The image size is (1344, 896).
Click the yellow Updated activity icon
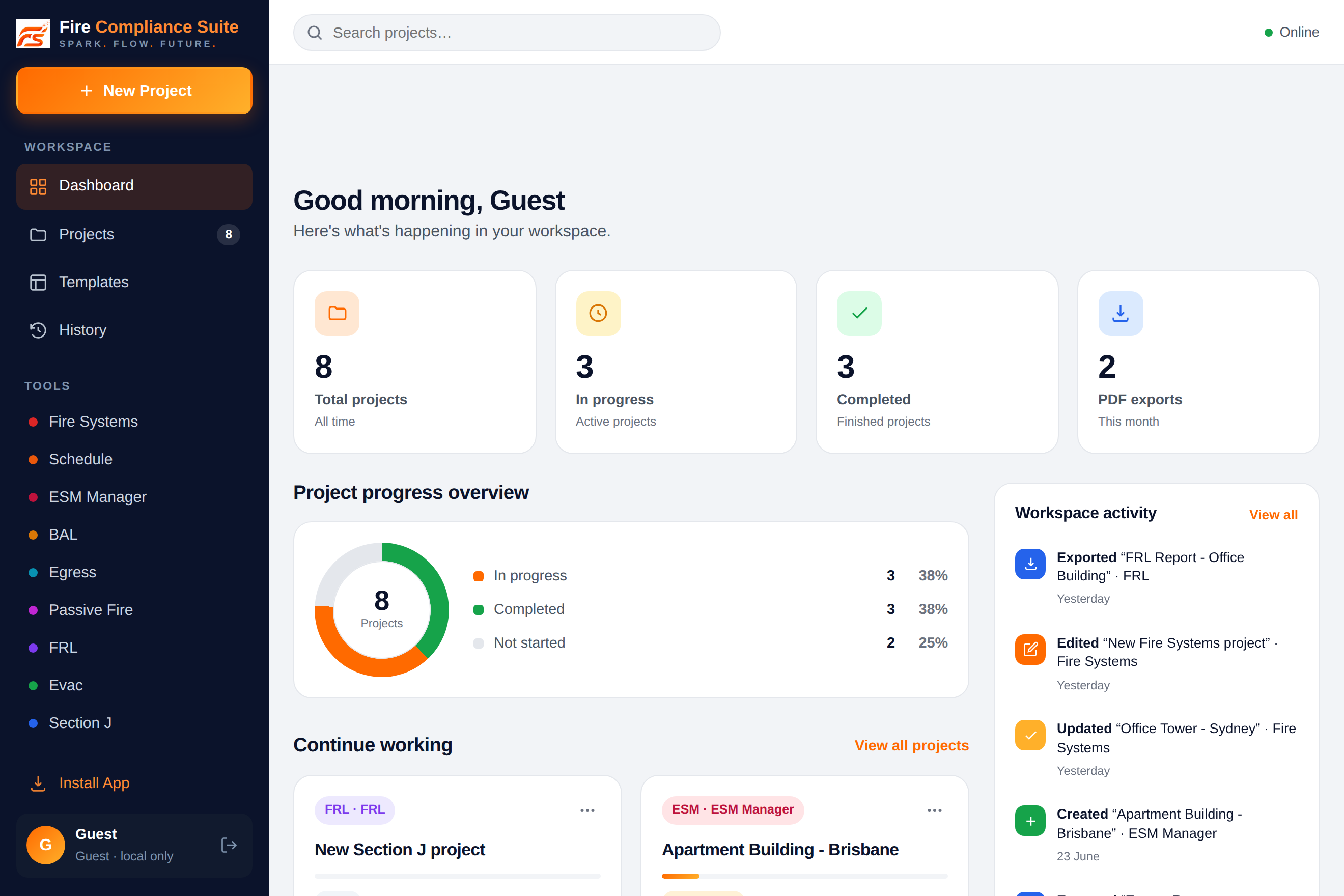(x=1030, y=736)
